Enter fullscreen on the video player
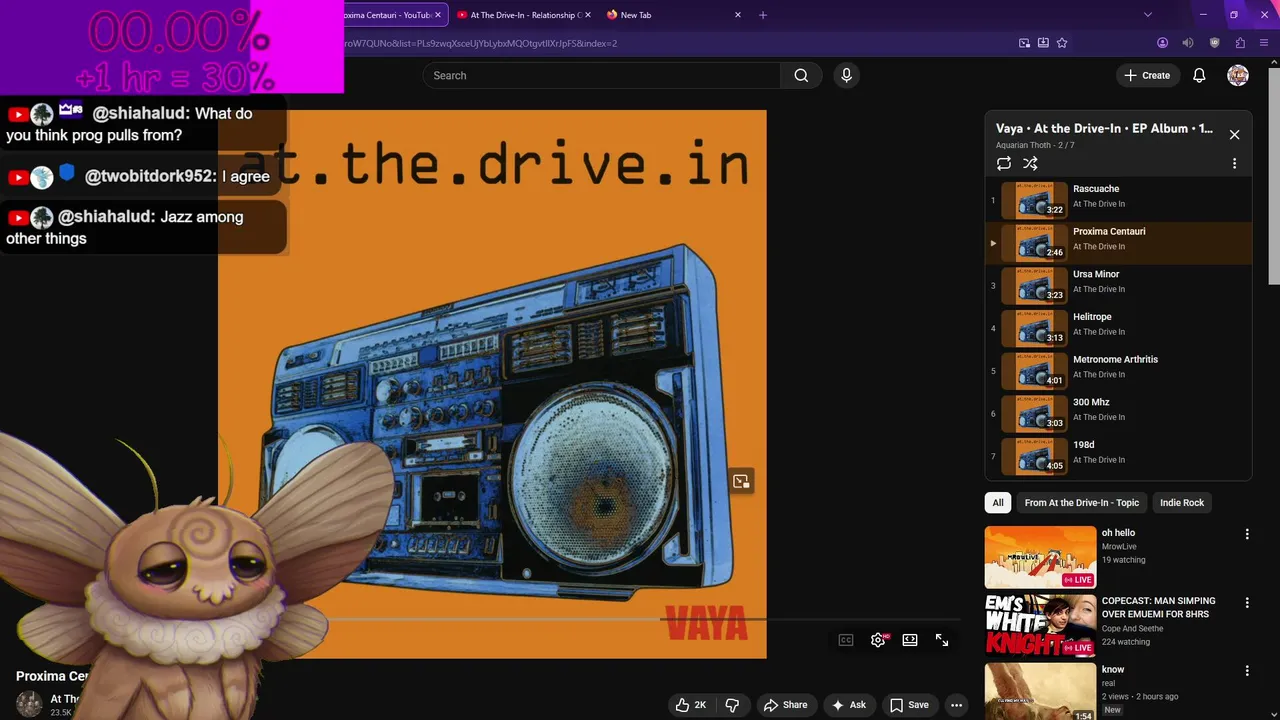This screenshot has height=720, width=1280. (x=942, y=640)
